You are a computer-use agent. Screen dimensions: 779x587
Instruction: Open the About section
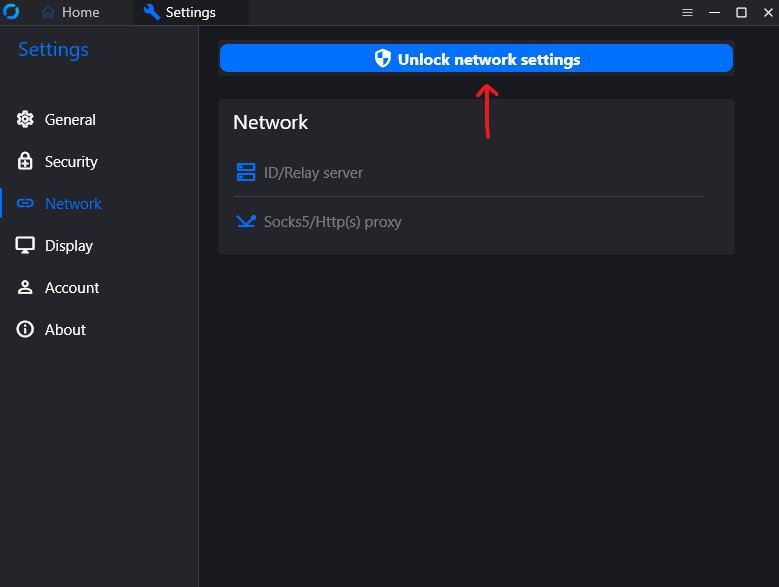(65, 330)
